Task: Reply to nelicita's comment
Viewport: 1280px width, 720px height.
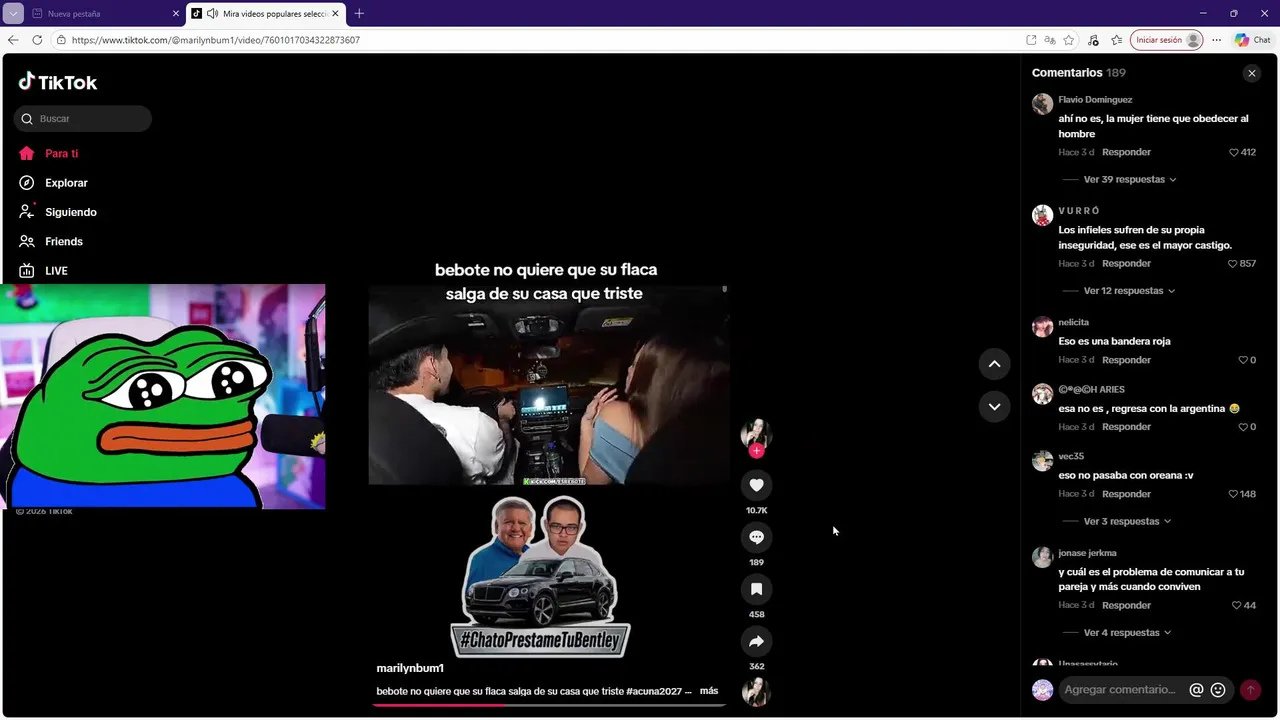Action: click(x=1126, y=360)
